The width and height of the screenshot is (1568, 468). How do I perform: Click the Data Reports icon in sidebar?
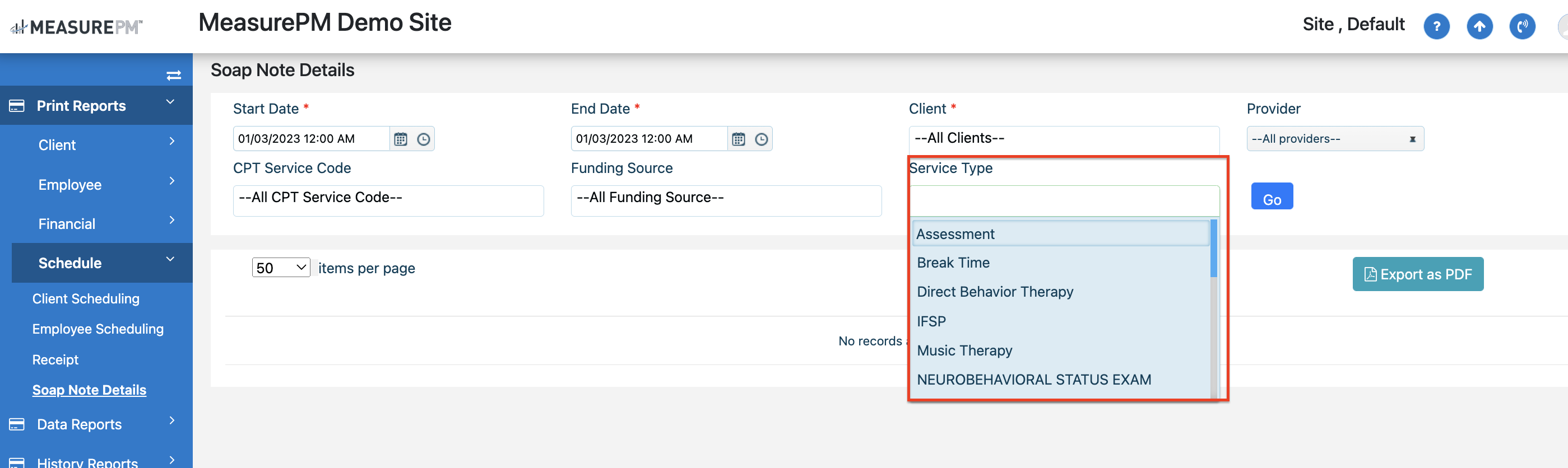17,423
